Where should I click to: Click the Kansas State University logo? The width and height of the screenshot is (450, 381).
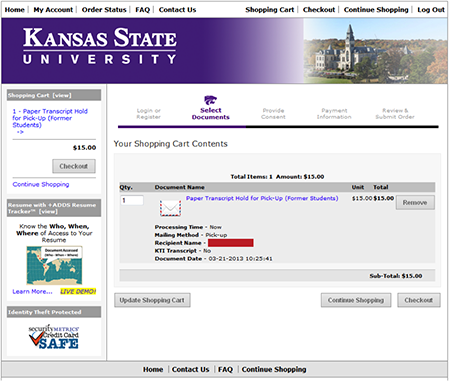[x=100, y=46]
